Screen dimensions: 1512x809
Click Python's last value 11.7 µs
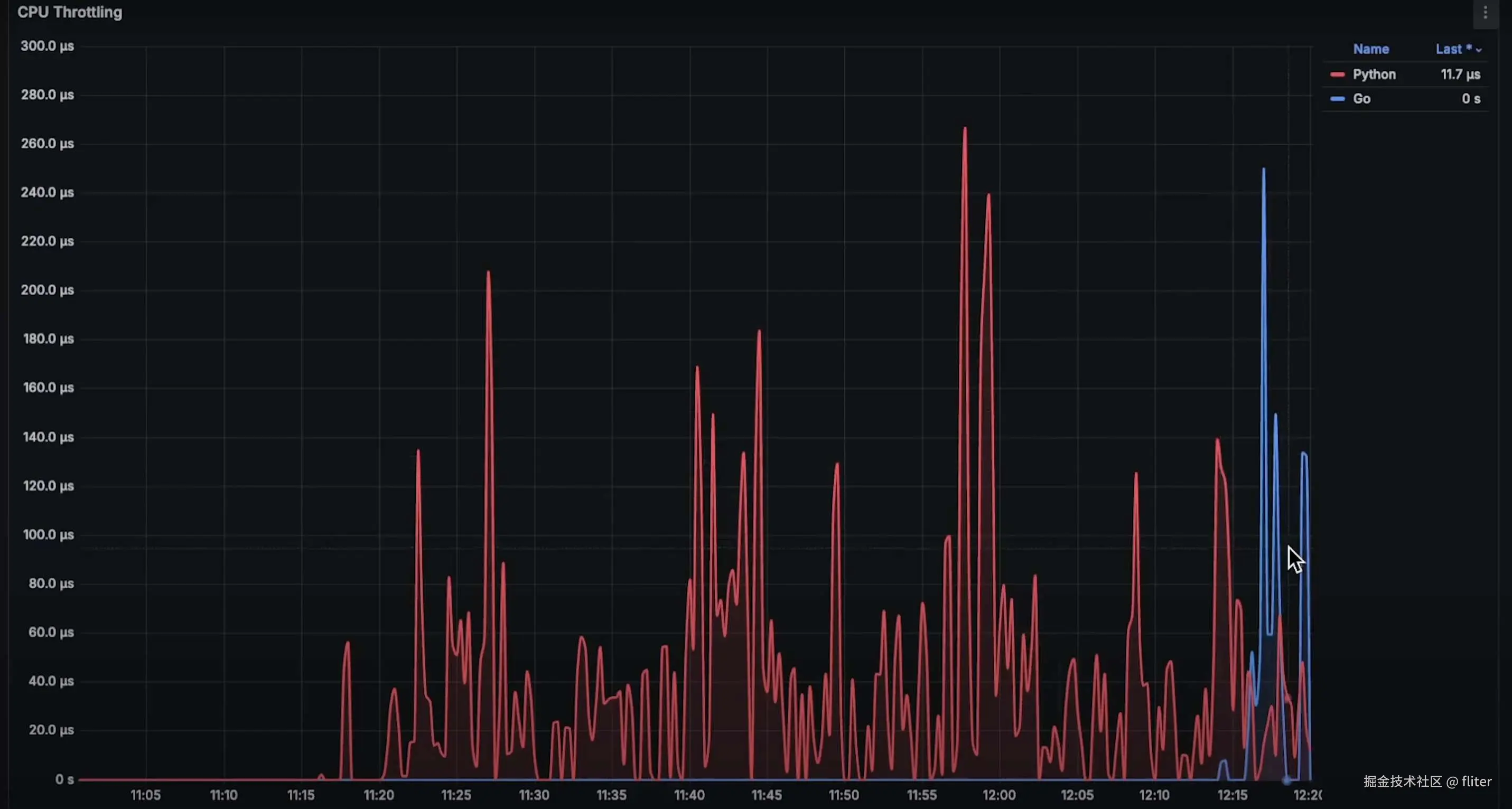pos(1460,74)
